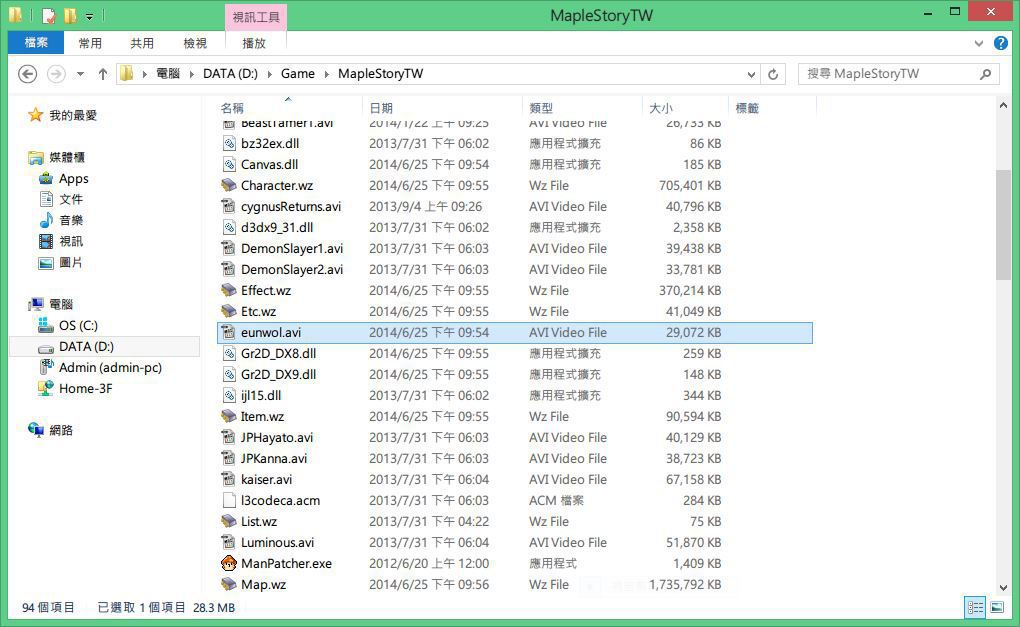Switch to the 檢視 ribbon tab
The width and height of the screenshot is (1020, 627).
click(x=195, y=43)
